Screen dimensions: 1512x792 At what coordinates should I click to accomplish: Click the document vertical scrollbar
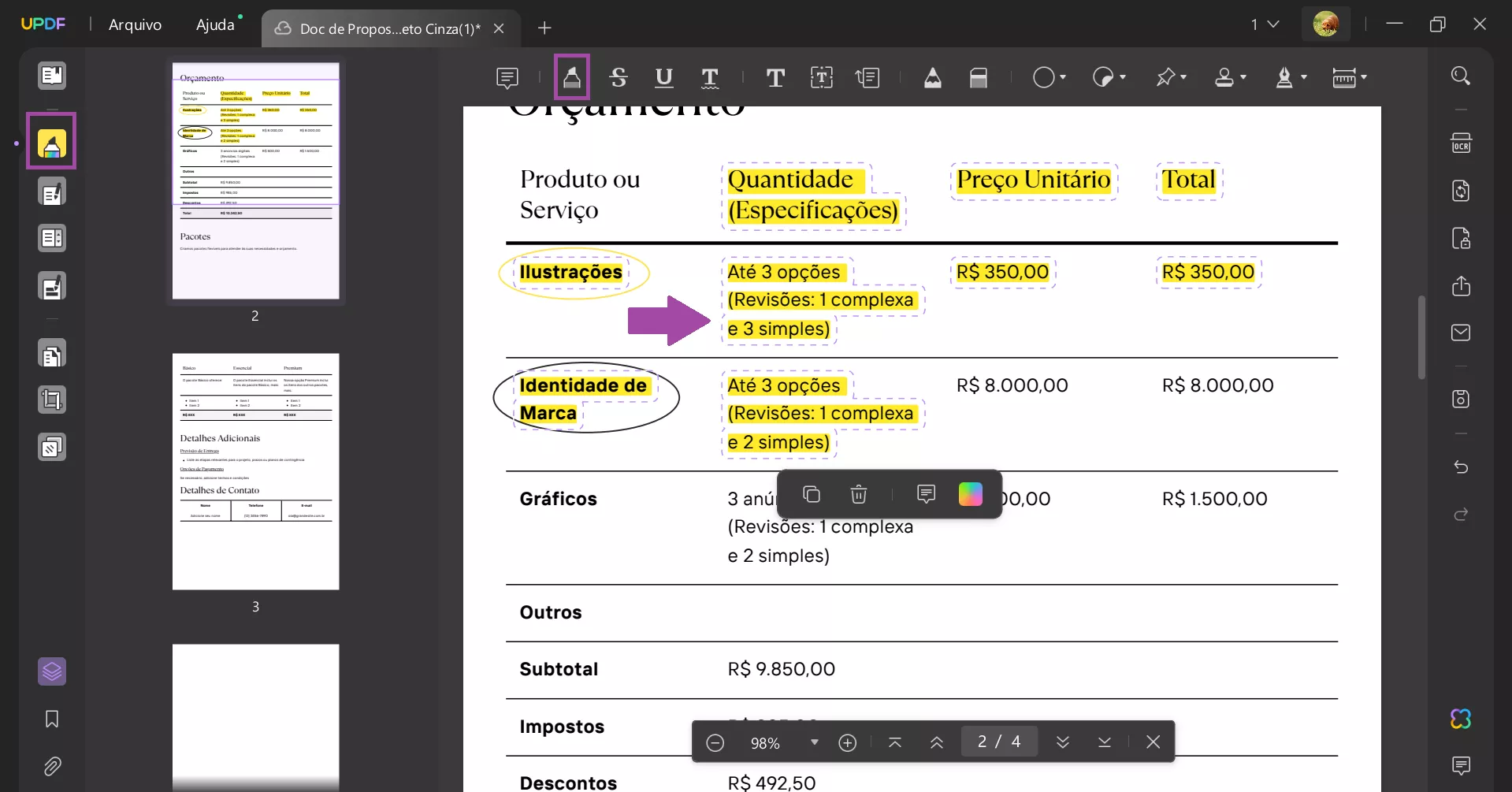1421,337
